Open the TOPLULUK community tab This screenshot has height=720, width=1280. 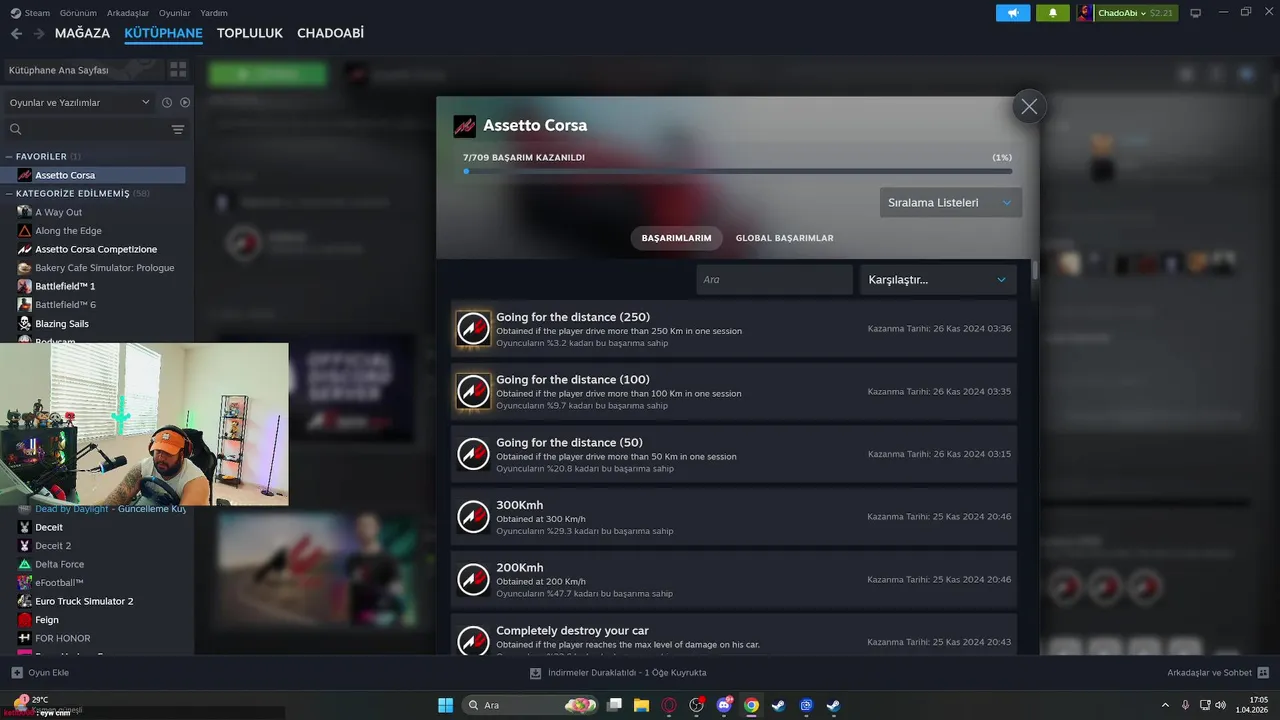[x=250, y=33]
